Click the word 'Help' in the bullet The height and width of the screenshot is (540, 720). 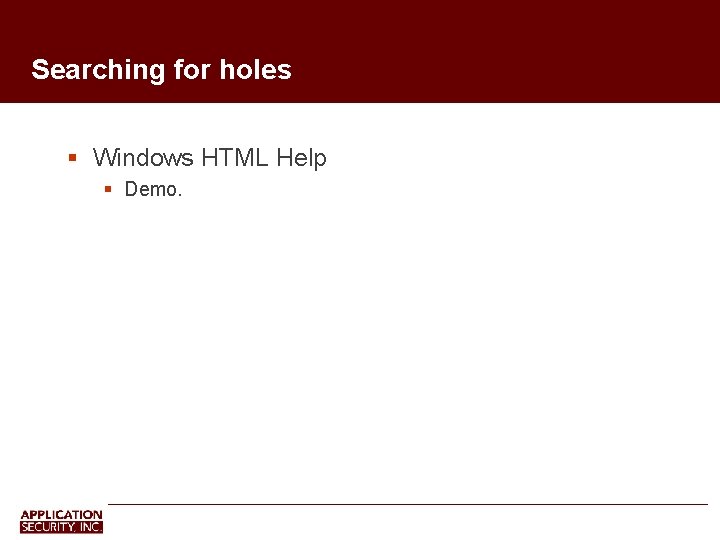click(301, 158)
